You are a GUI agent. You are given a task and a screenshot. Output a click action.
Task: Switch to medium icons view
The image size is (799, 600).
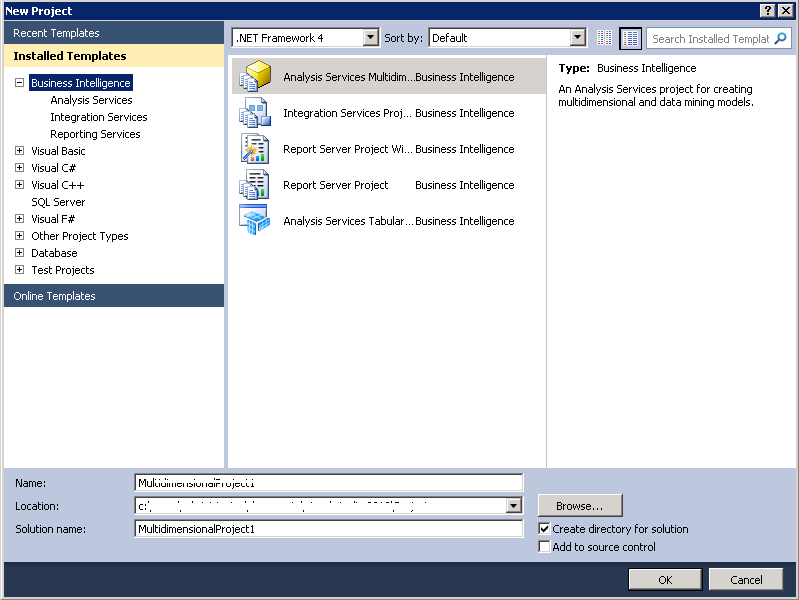(x=630, y=38)
